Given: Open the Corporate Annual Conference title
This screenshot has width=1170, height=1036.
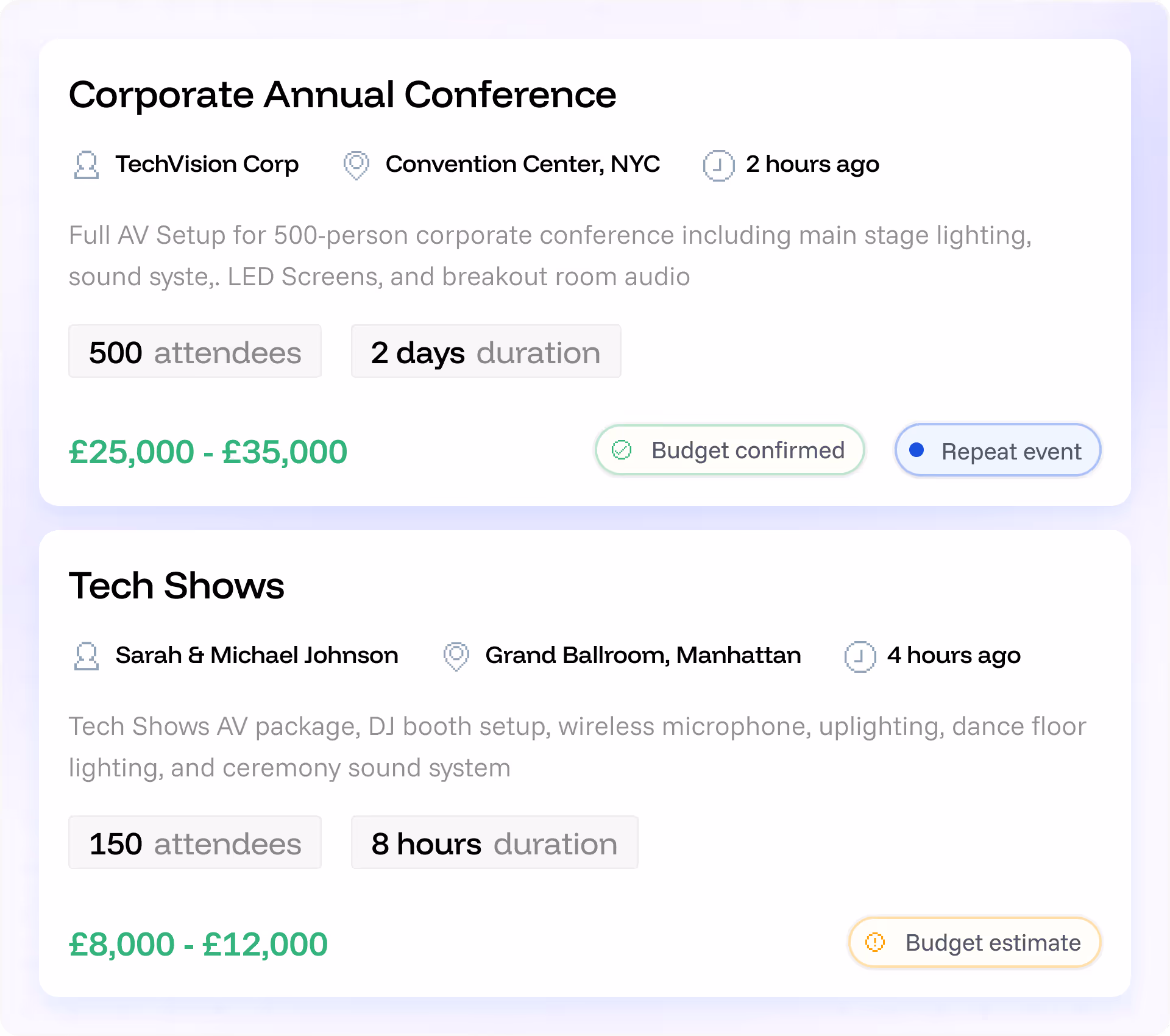Looking at the screenshot, I should [342, 95].
